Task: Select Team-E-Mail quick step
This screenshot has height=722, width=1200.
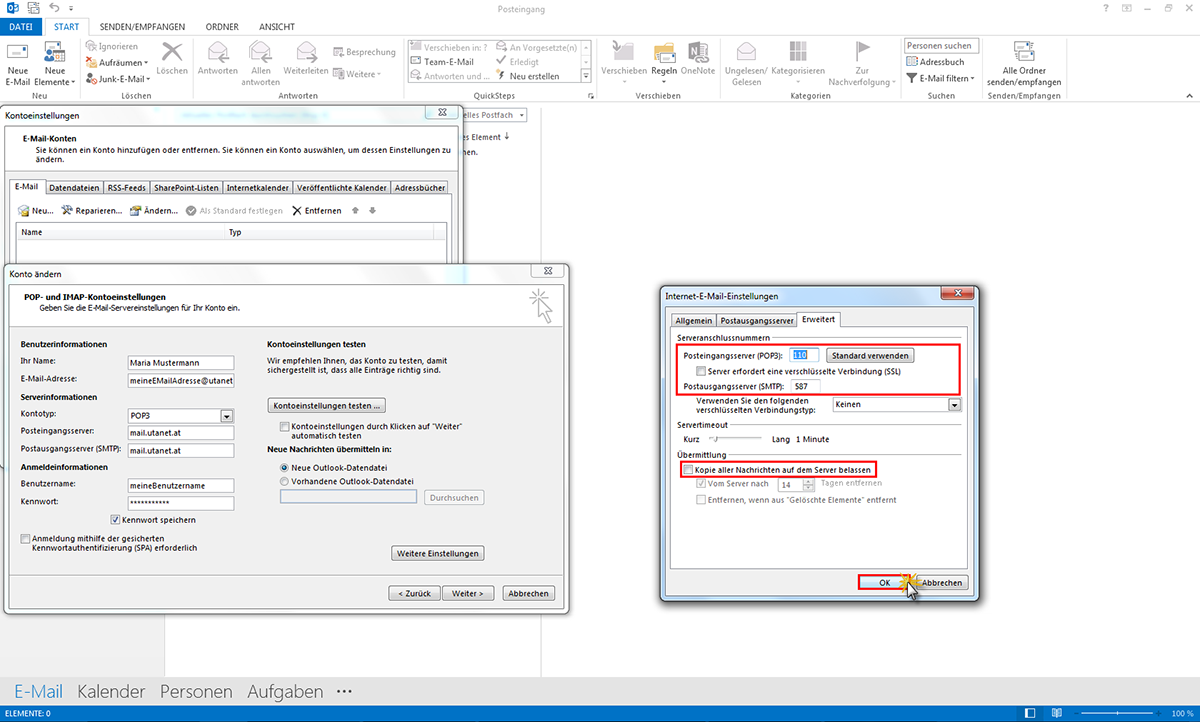Action: [x=441, y=61]
